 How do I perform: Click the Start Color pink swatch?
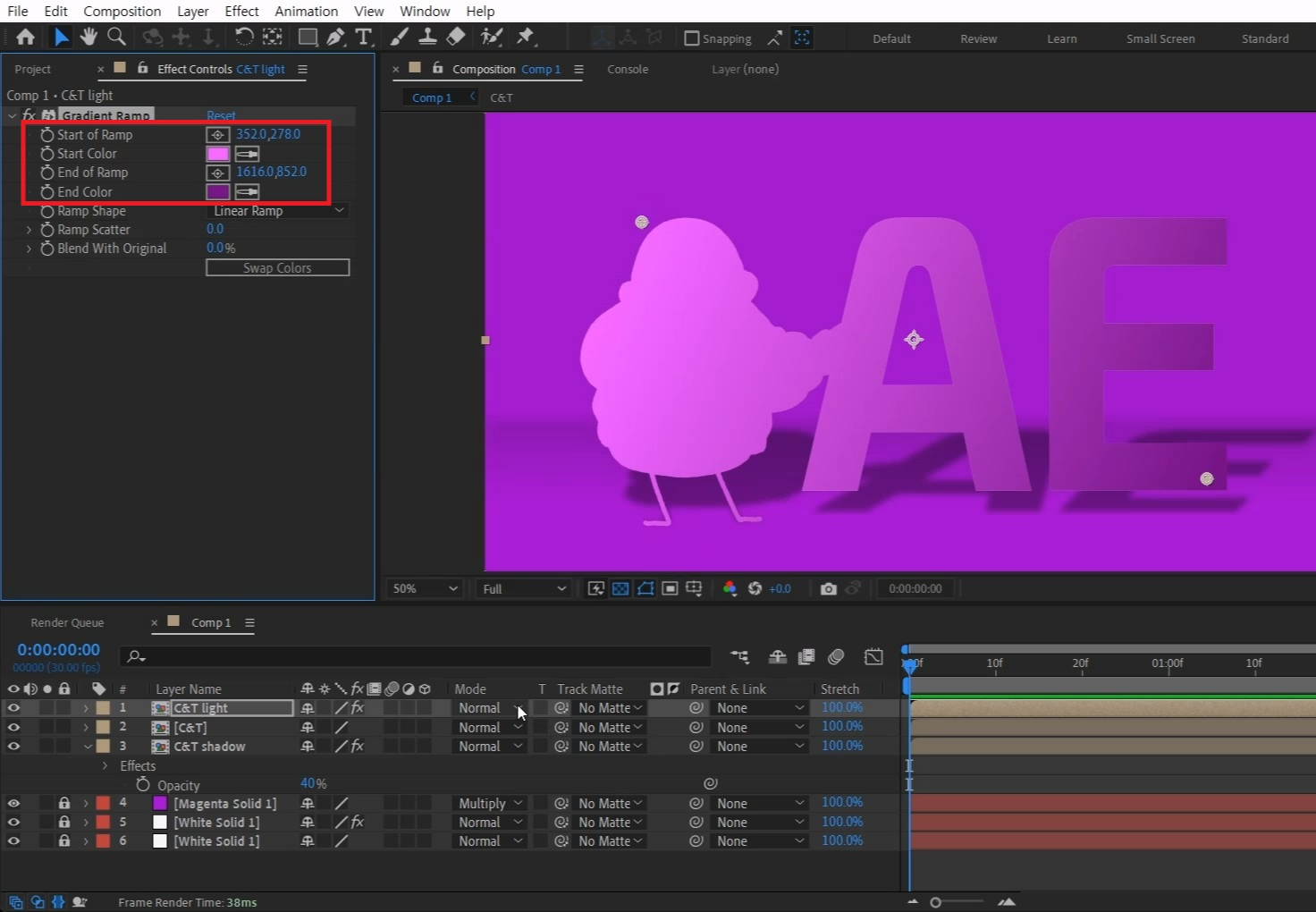click(218, 154)
